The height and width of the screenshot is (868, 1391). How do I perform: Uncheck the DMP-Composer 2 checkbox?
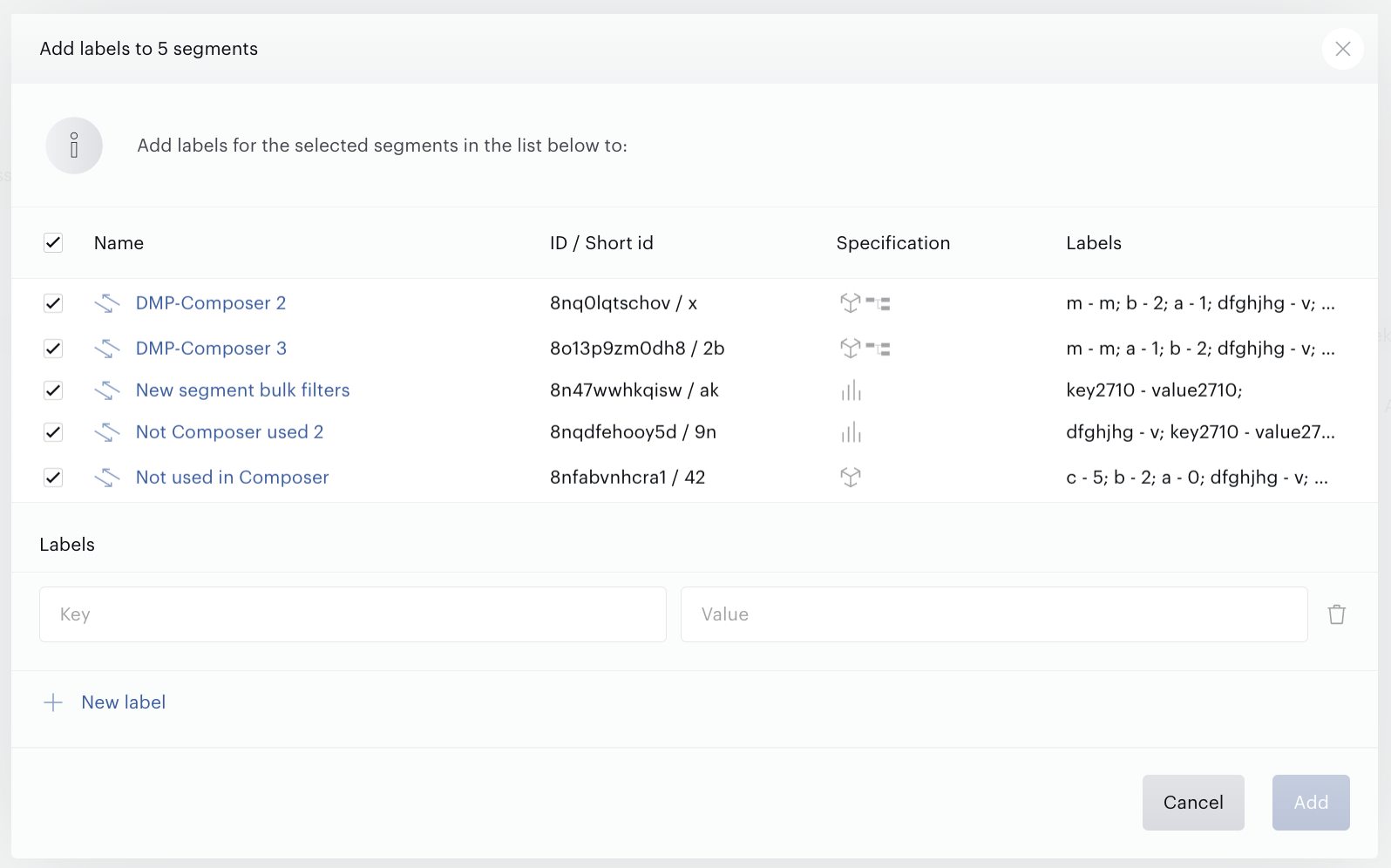pos(53,303)
